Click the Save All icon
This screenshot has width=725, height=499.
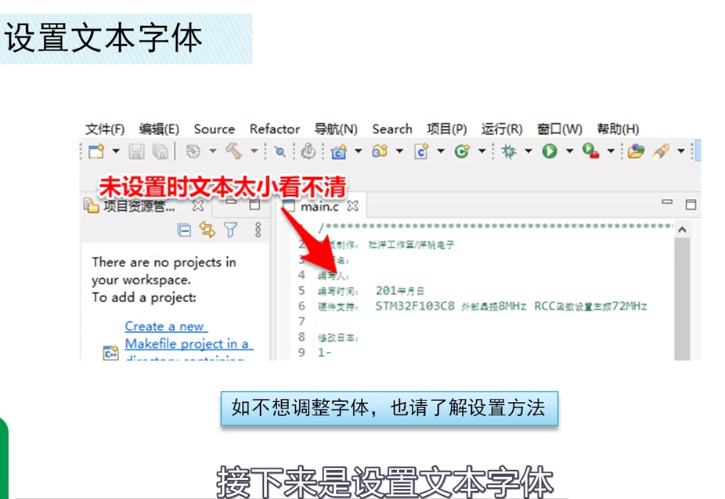160,151
